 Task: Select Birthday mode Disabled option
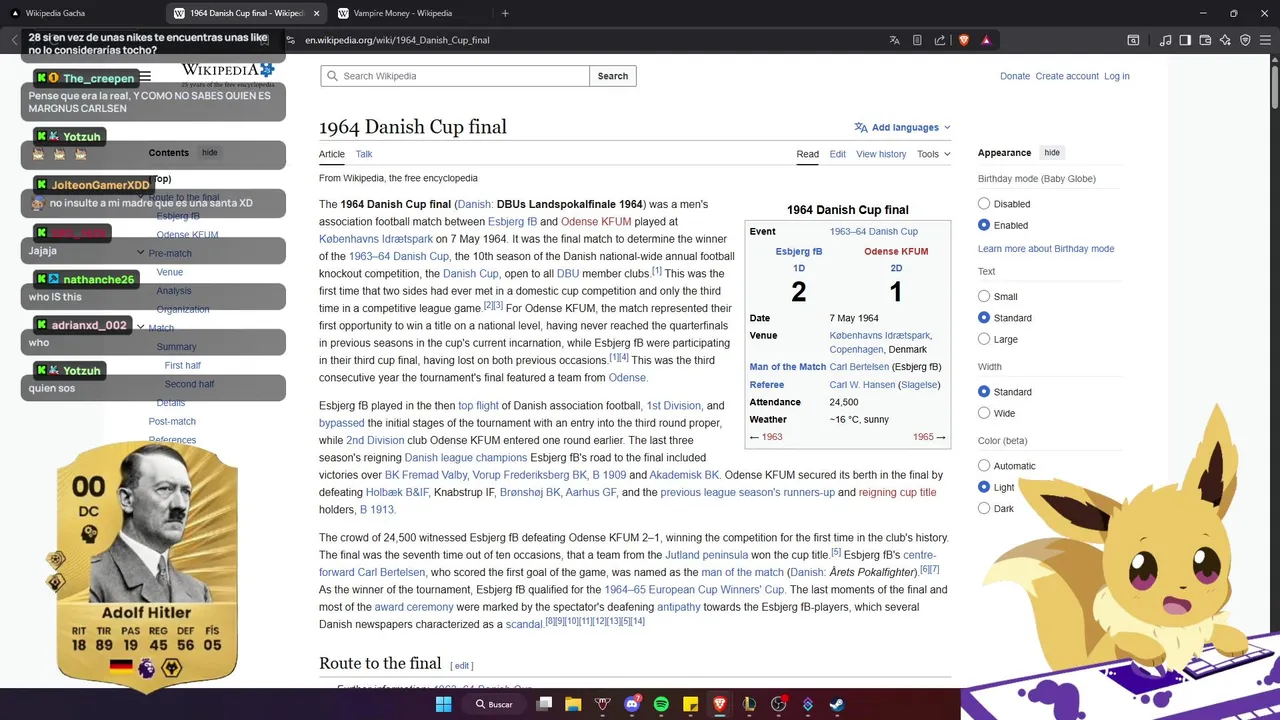pyautogui.click(x=984, y=204)
